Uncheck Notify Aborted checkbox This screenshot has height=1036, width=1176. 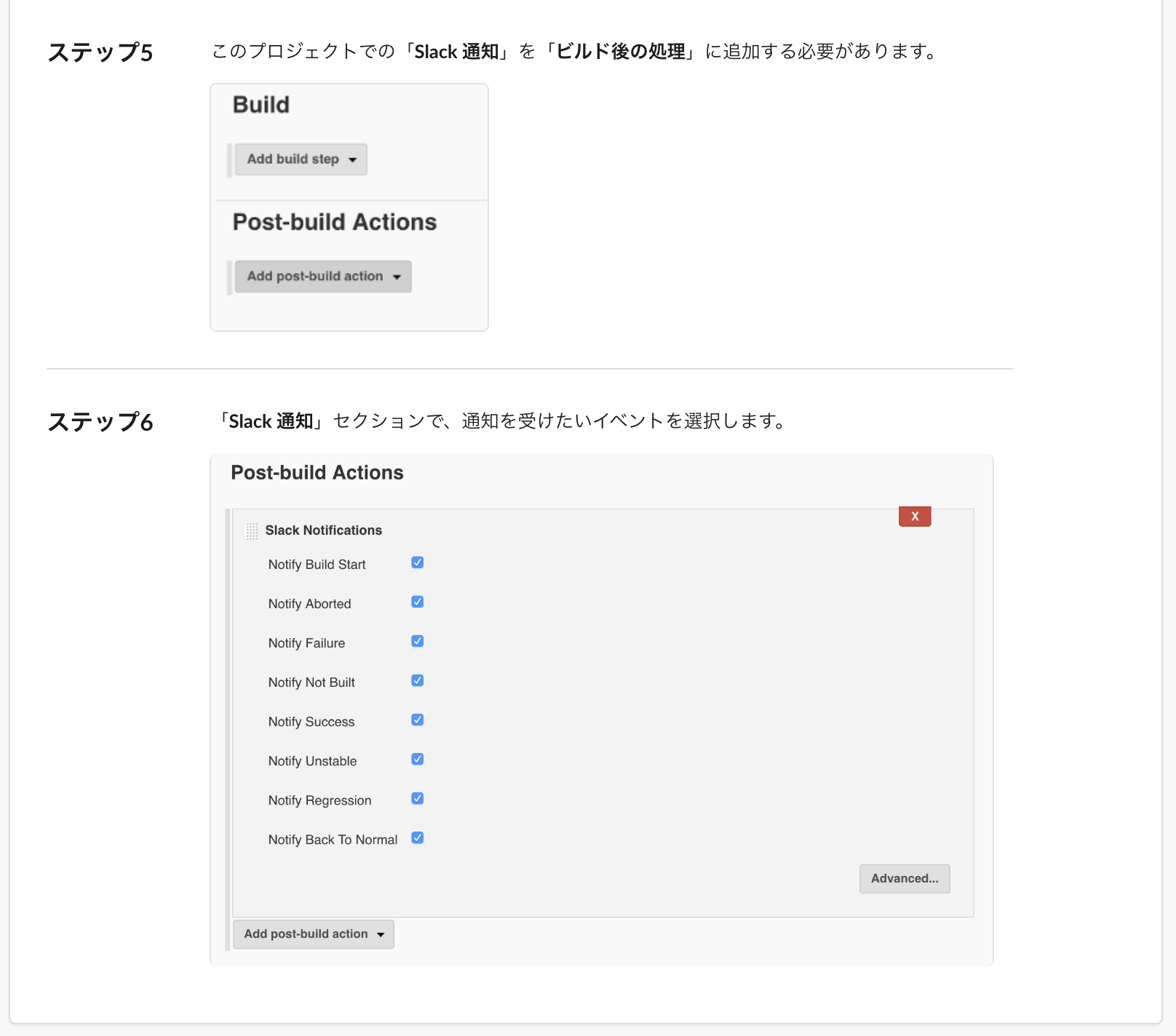(x=418, y=602)
